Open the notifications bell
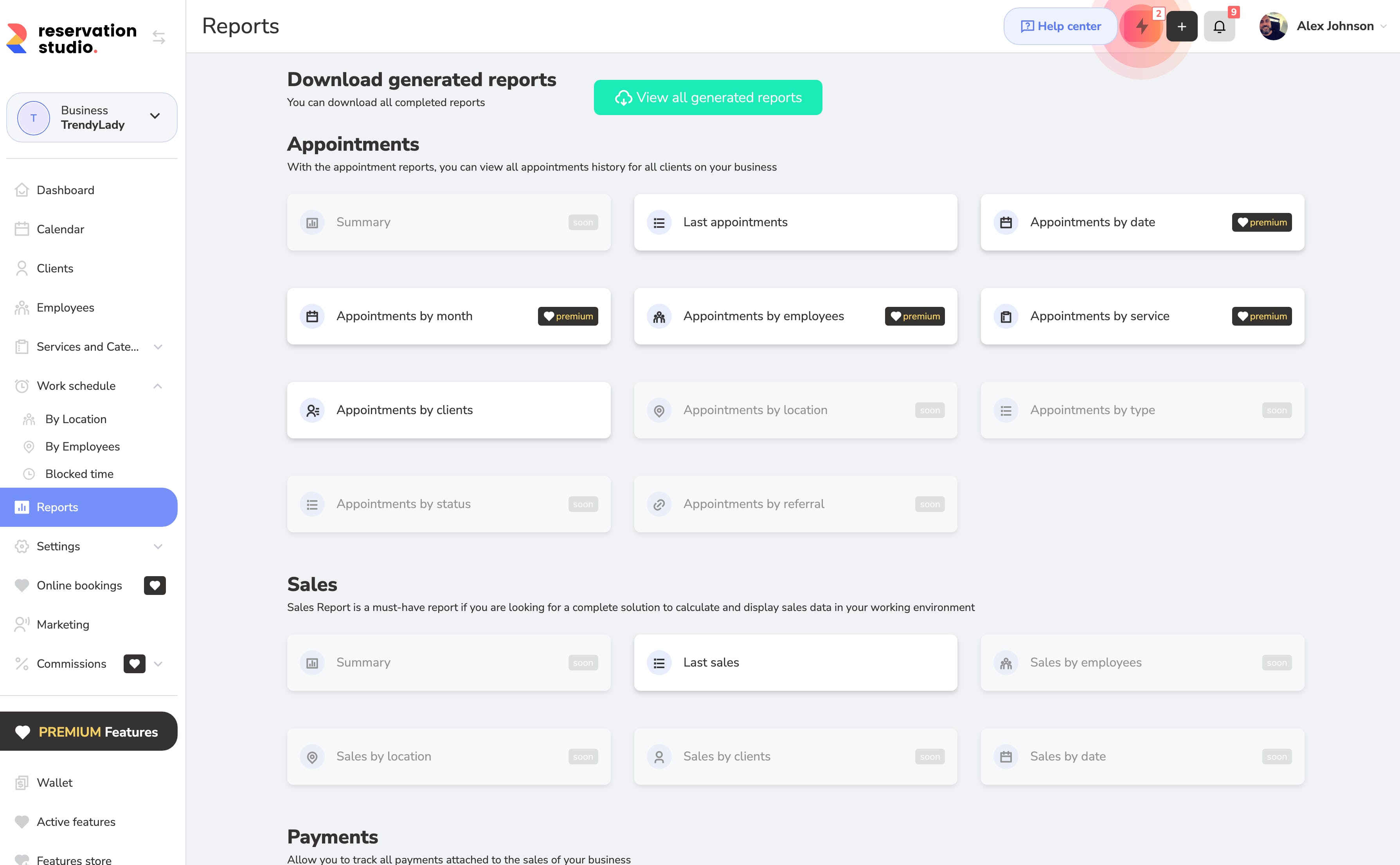 click(x=1219, y=26)
